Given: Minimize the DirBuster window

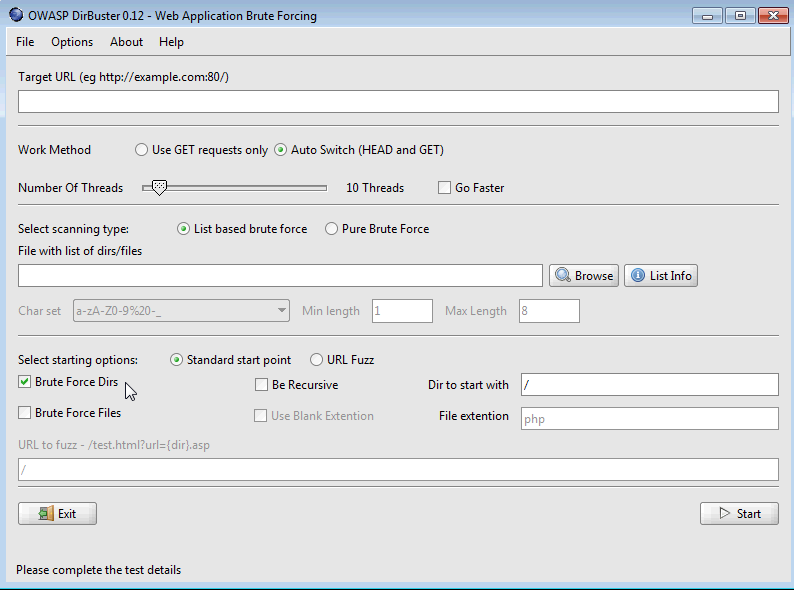Looking at the screenshot, I should (707, 16).
